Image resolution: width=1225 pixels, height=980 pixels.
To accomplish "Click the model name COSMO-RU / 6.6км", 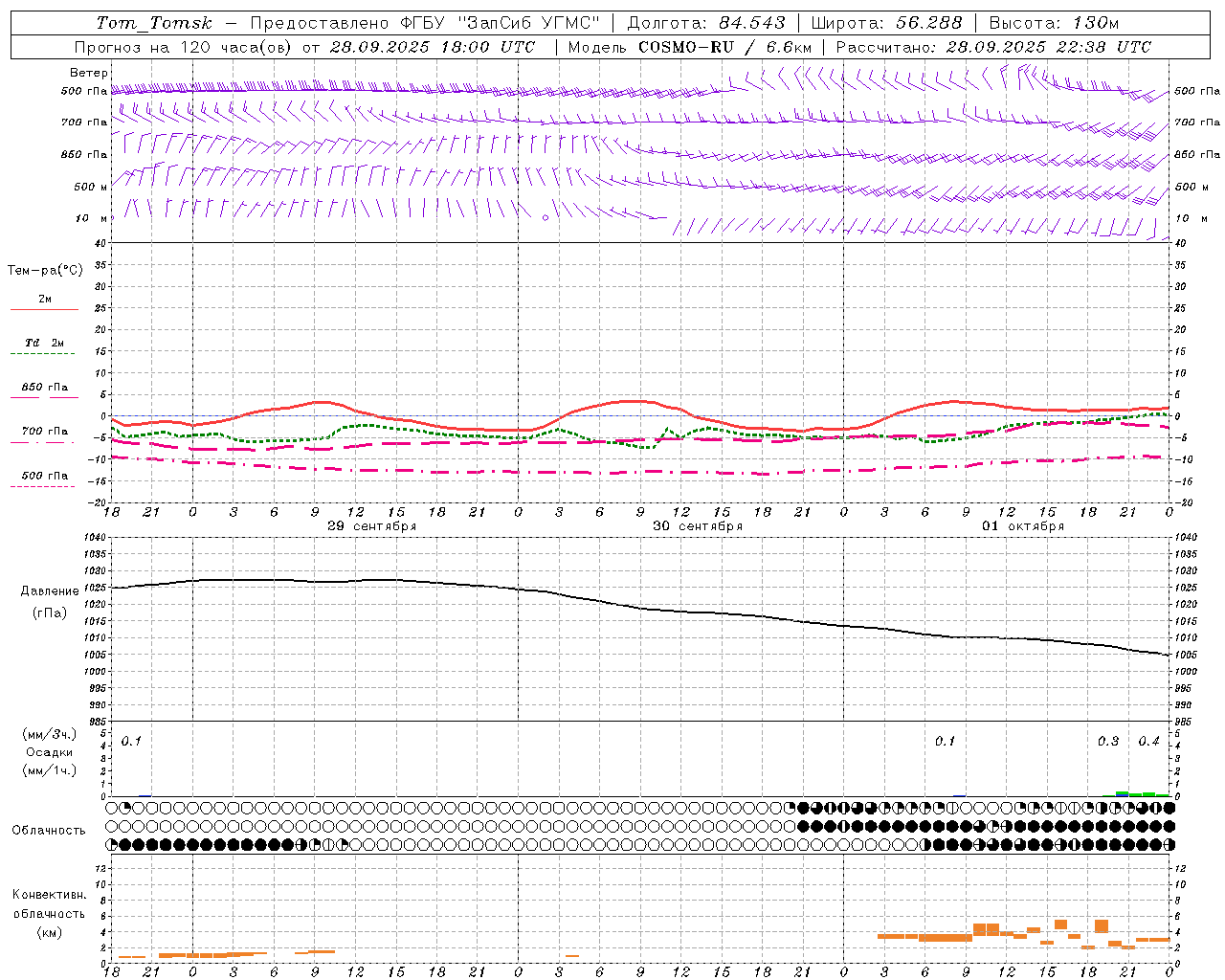I will coord(724,47).
